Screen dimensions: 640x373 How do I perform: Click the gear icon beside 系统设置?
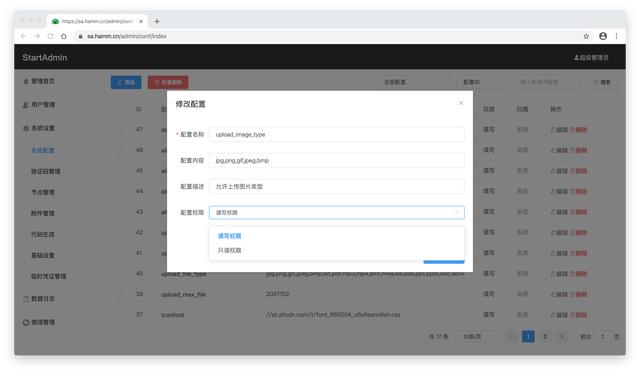[x=26, y=128]
